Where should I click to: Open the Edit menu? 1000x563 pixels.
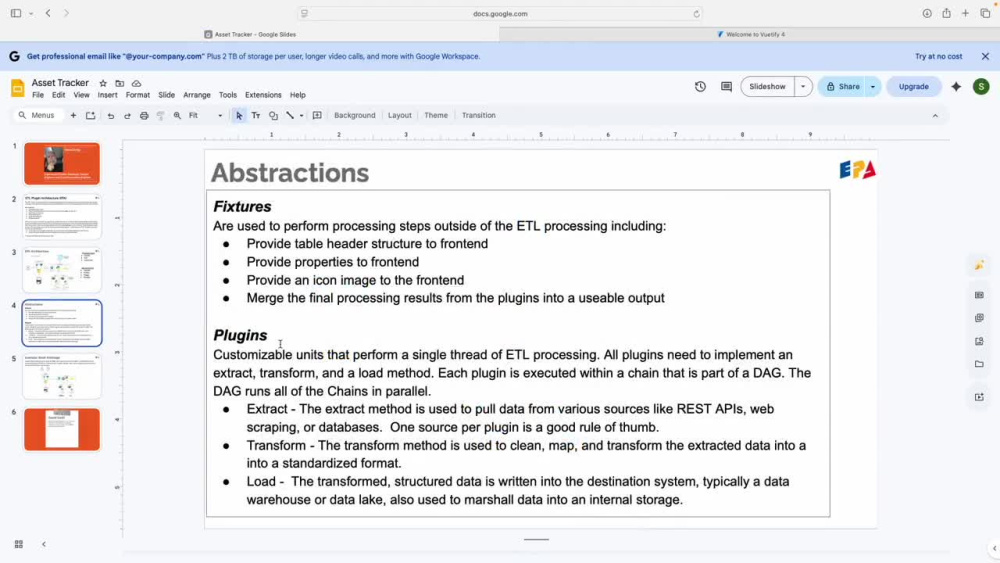(59, 95)
